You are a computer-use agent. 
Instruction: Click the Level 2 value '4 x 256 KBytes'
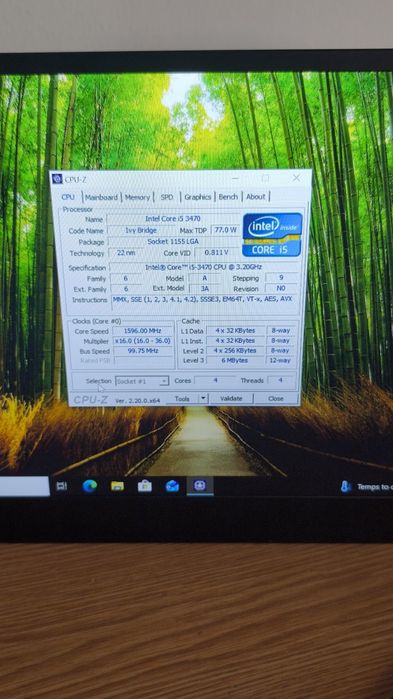click(x=236, y=351)
